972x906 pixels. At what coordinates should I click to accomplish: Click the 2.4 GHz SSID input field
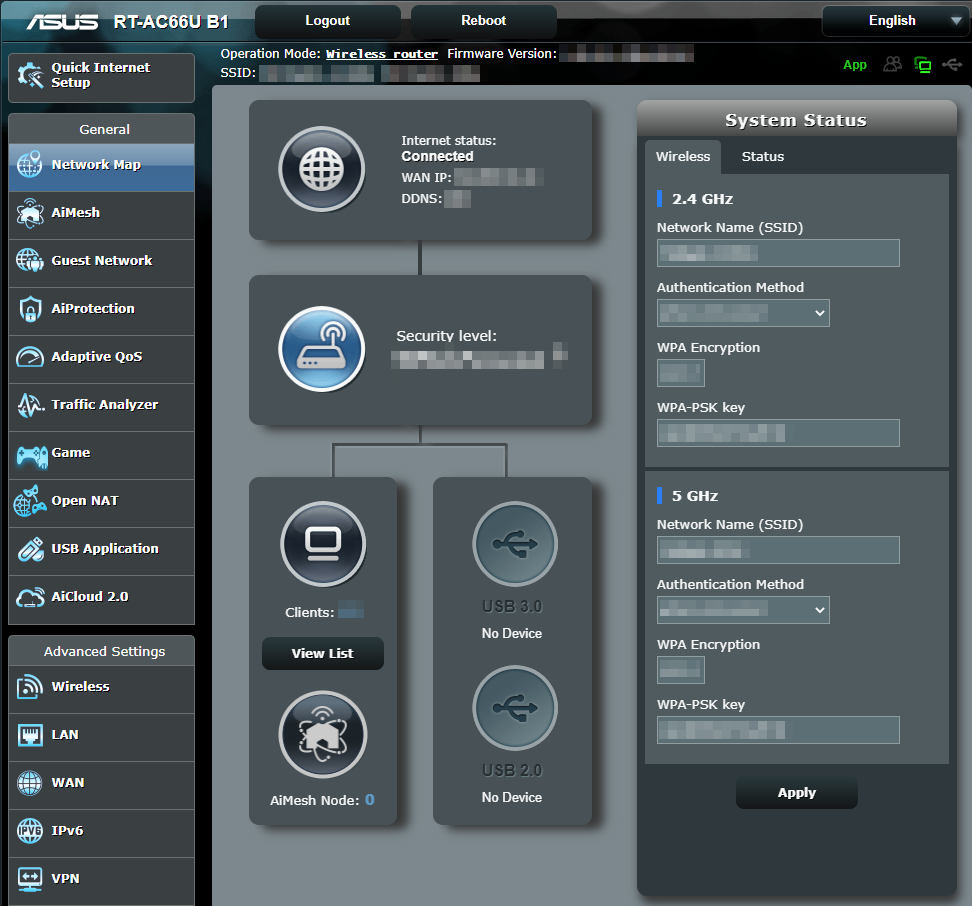coord(778,253)
